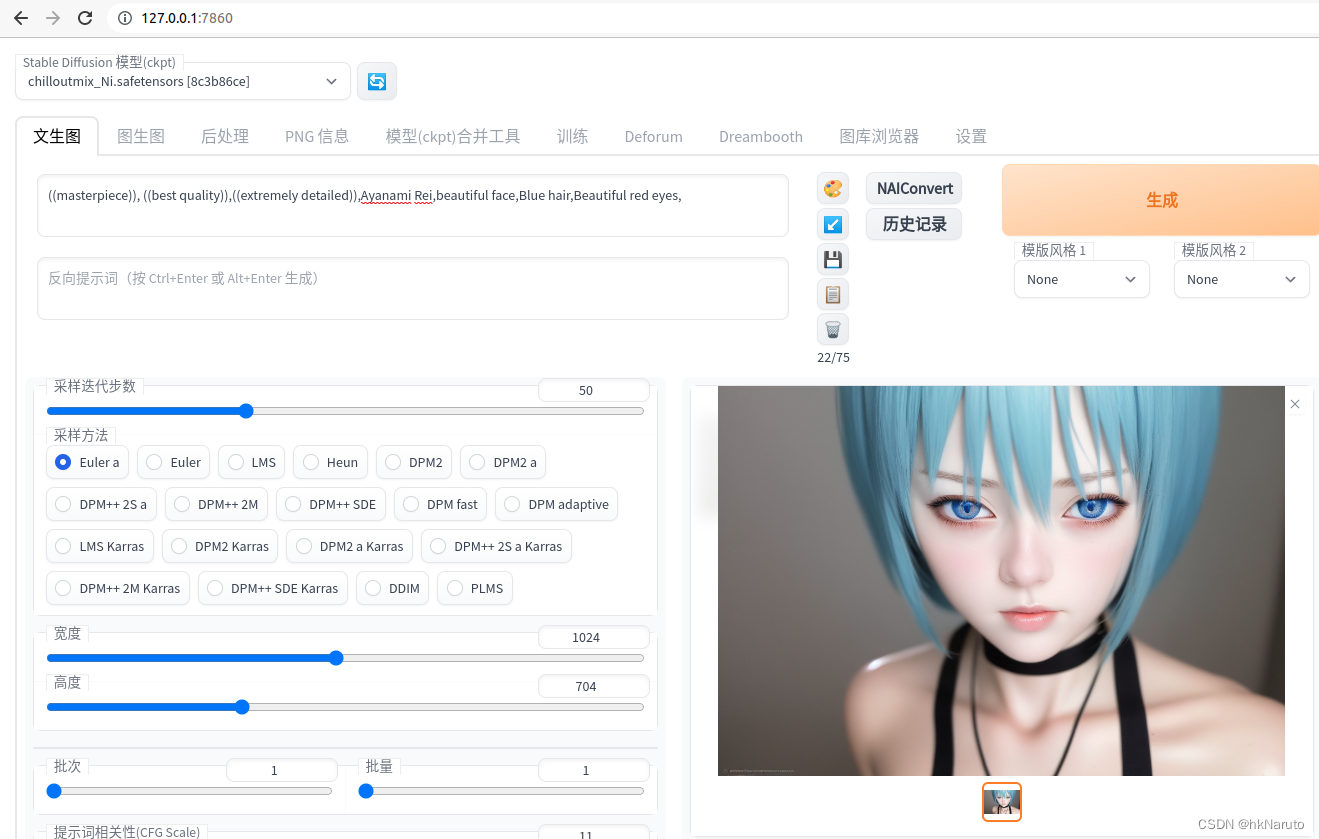Refresh the checkpoint model list
The image size is (1319, 839).
pyautogui.click(x=377, y=81)
